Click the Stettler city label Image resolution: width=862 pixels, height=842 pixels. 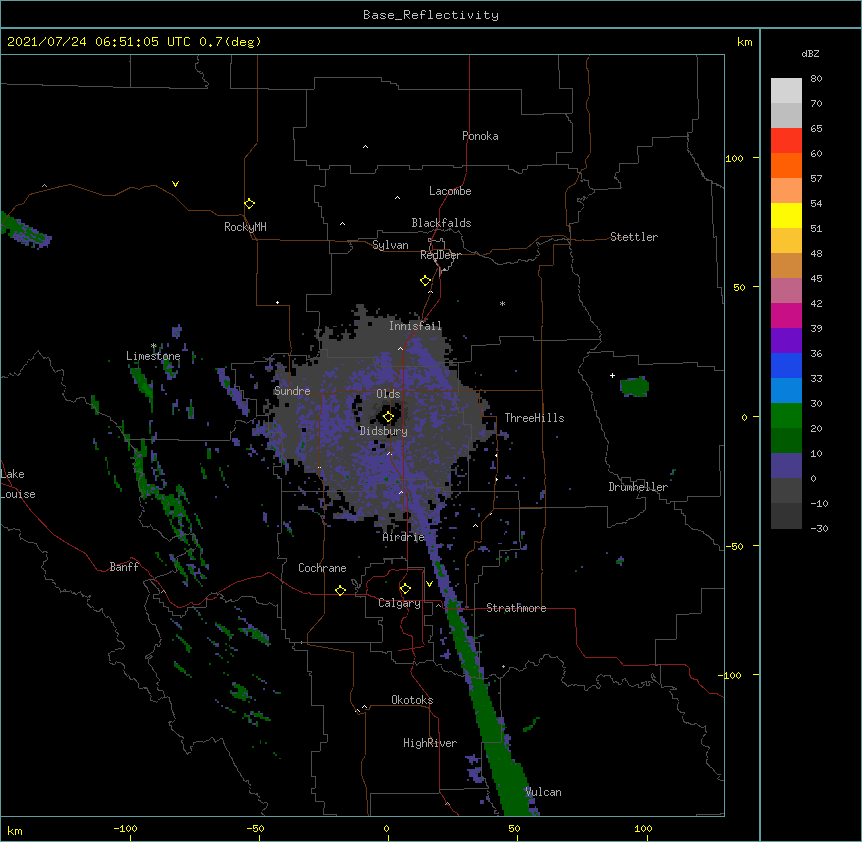tap(634, 237)
